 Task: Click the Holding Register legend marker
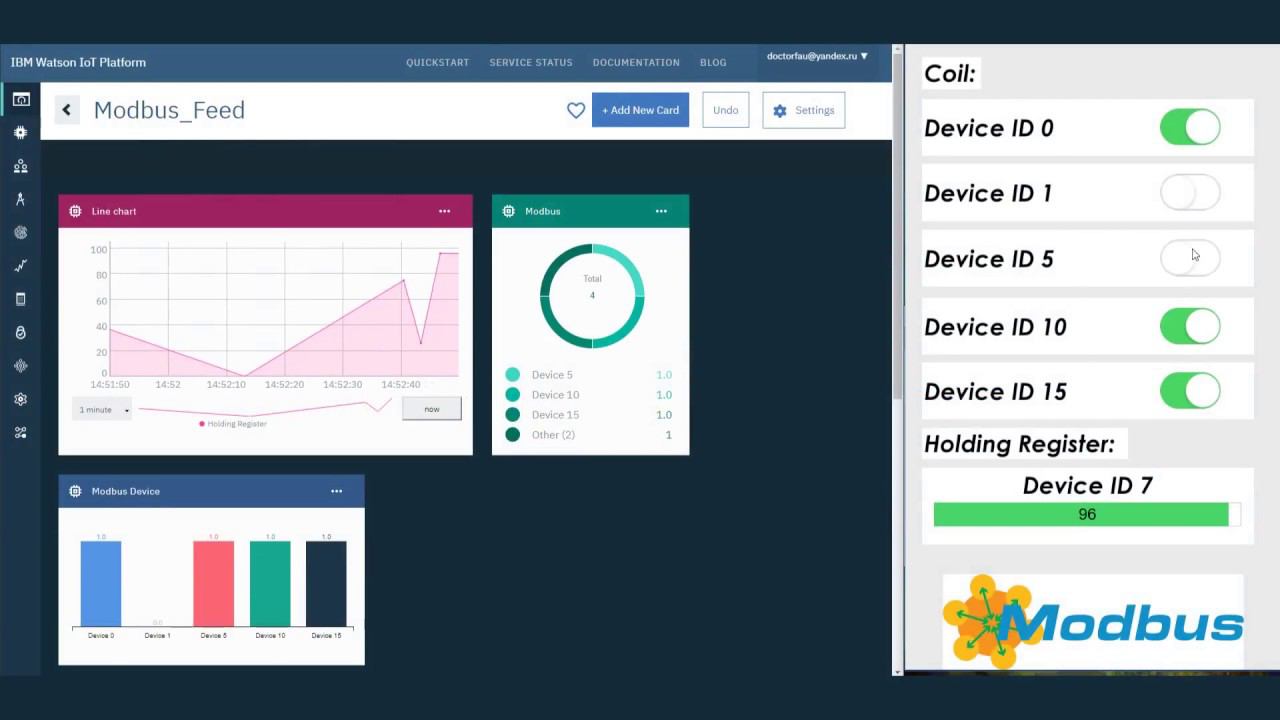tap(202, 424)
